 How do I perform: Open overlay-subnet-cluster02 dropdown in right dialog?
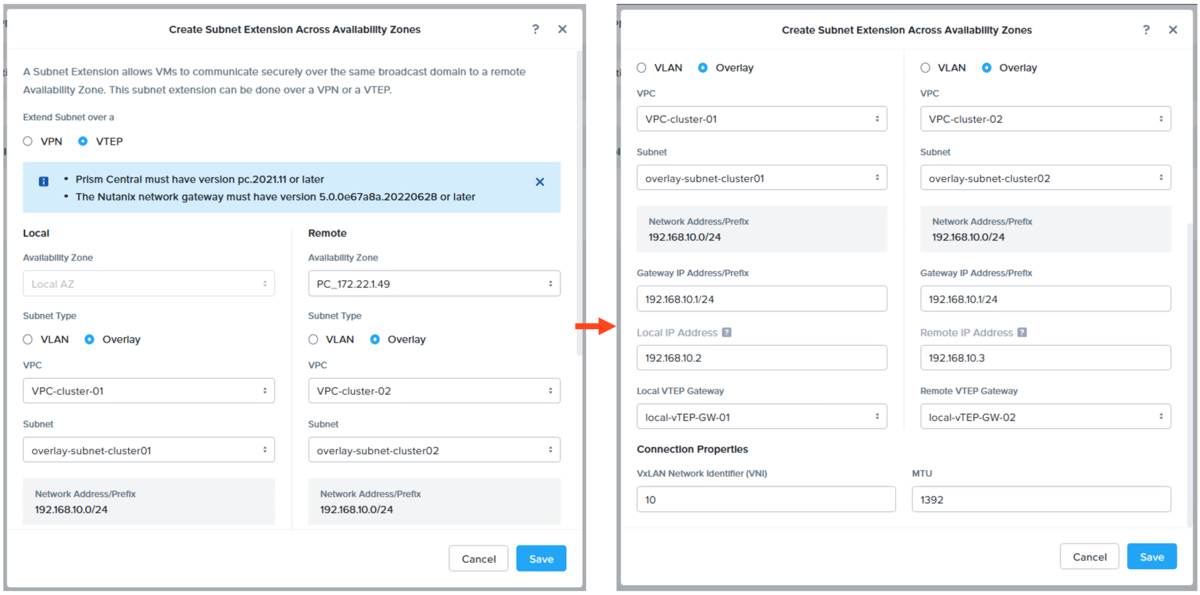tap(1045, 179)
